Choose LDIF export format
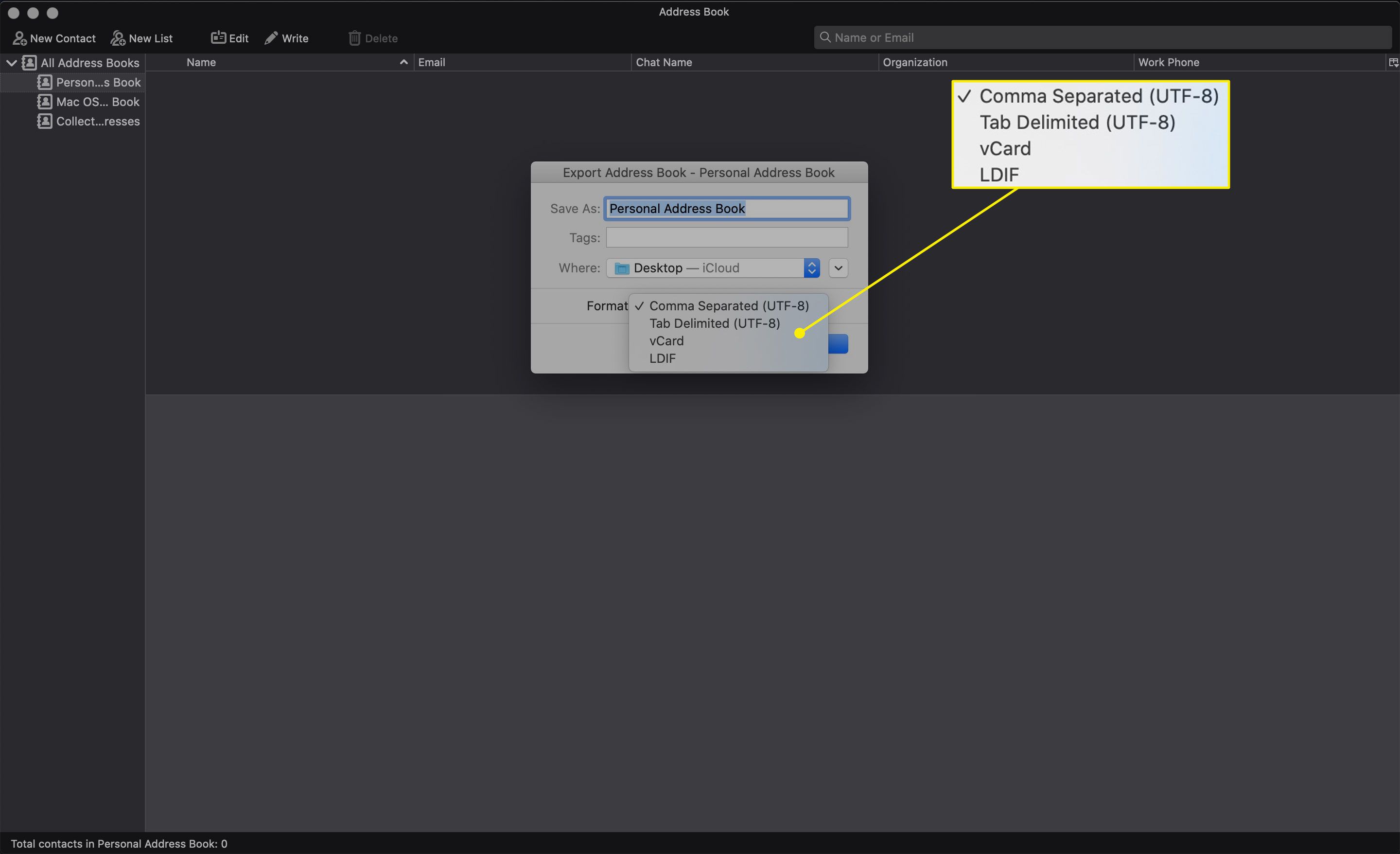 [x=728, y=359]
